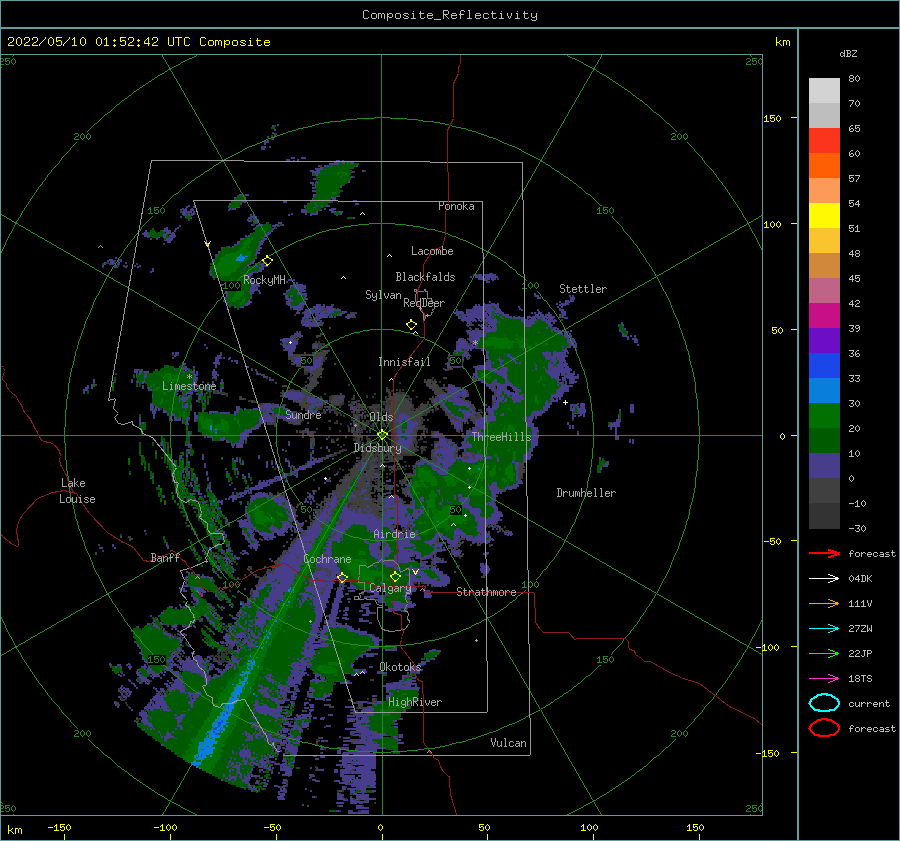Click the Vulcan label

pos(509,743)
